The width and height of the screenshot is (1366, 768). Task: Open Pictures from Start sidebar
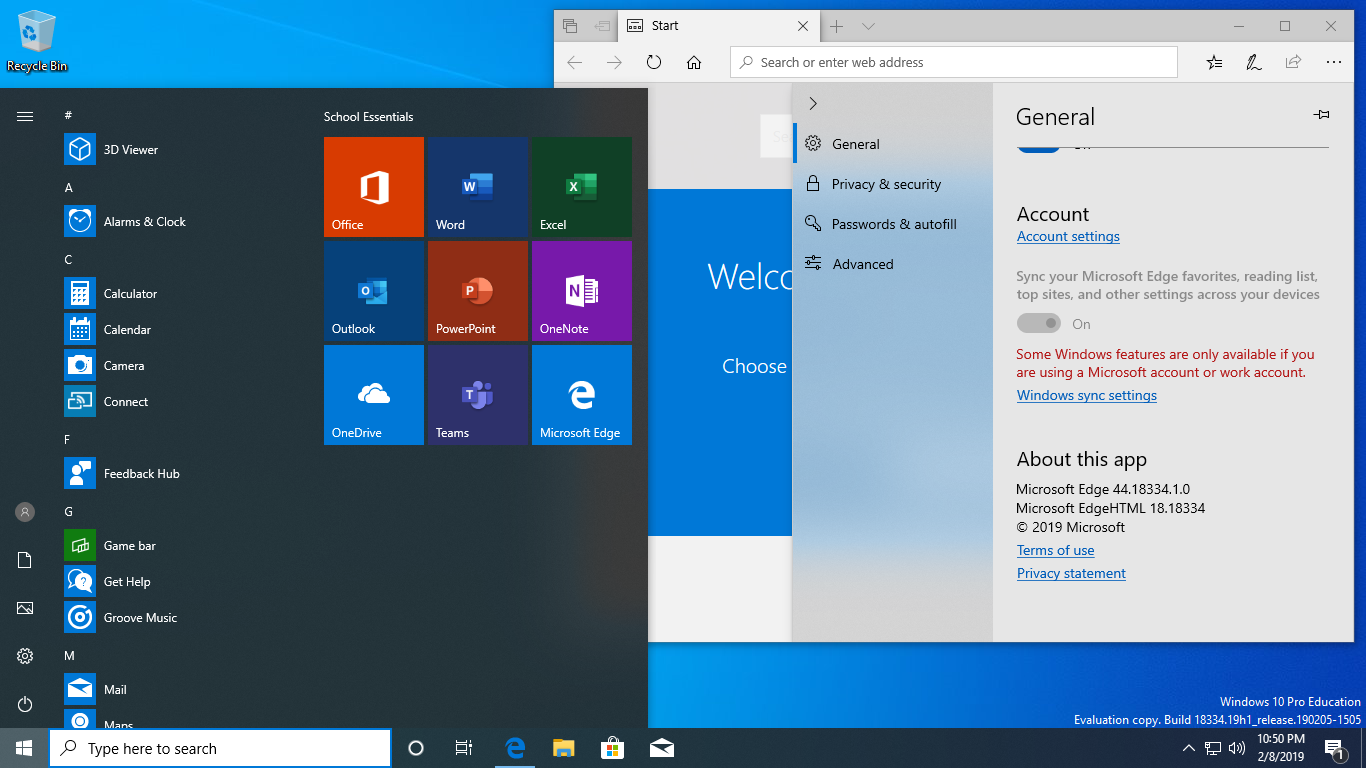click(x=25, y=608)
